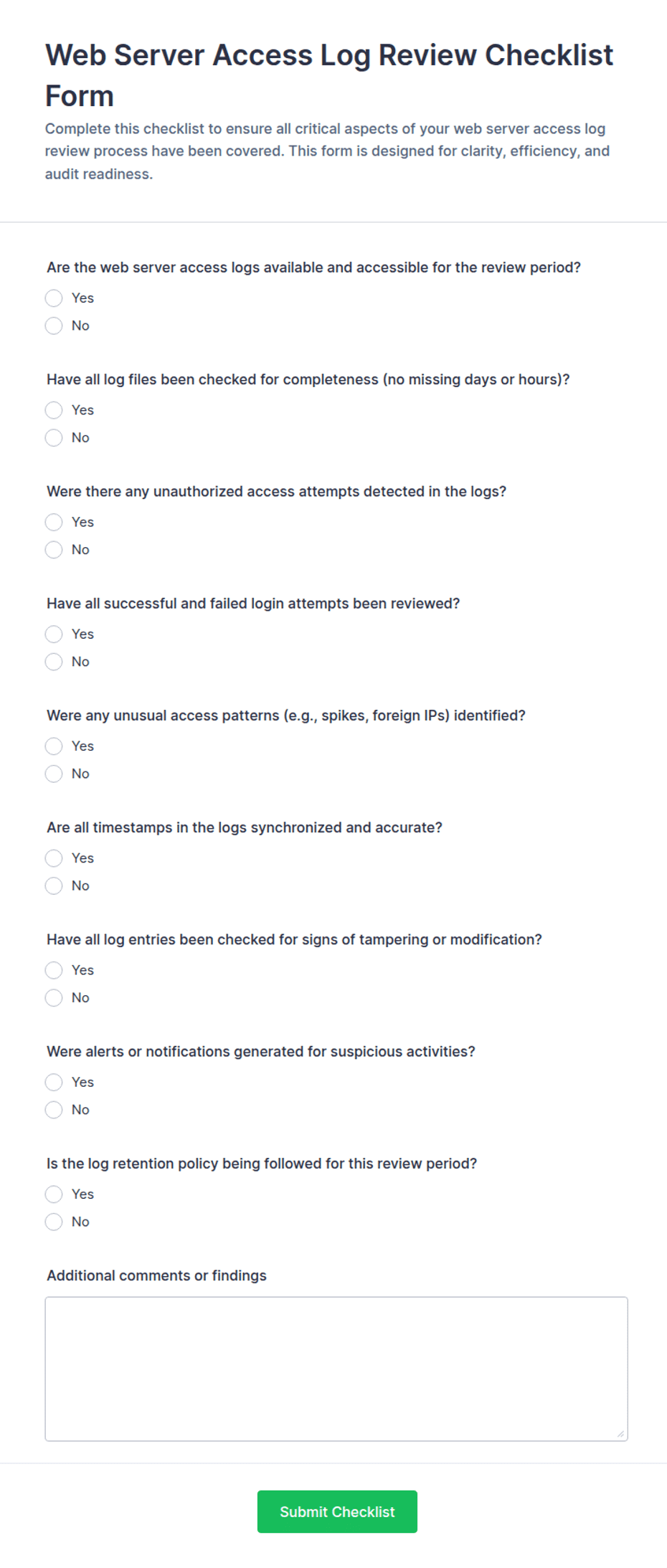Select Yes for tampering or modification check

(x=54, y=970)
